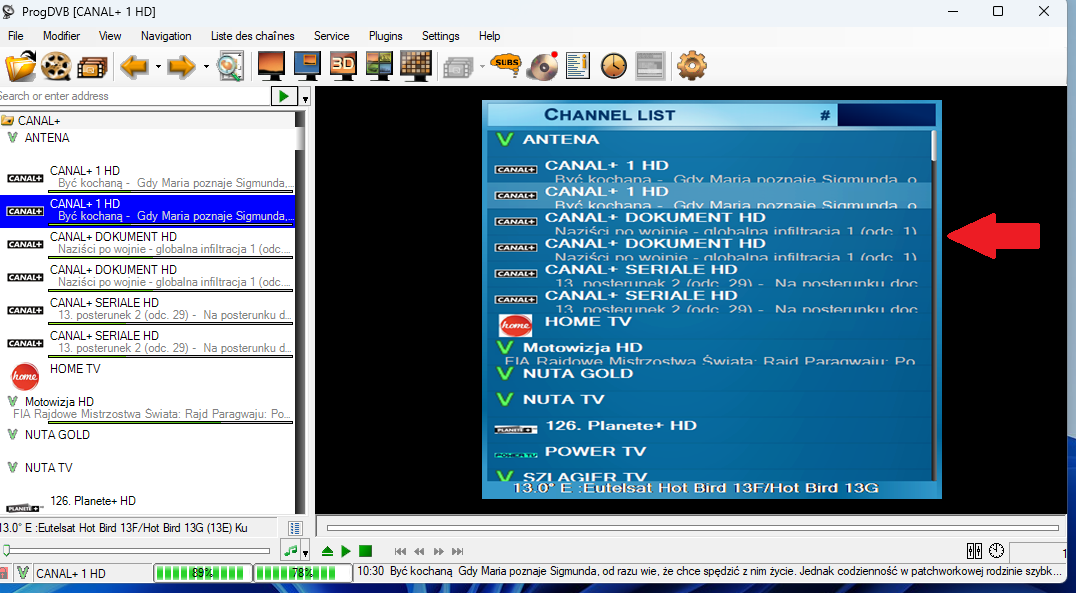
Task: Open the clock scheduler toolbar icon
Action: pos(613,67)
